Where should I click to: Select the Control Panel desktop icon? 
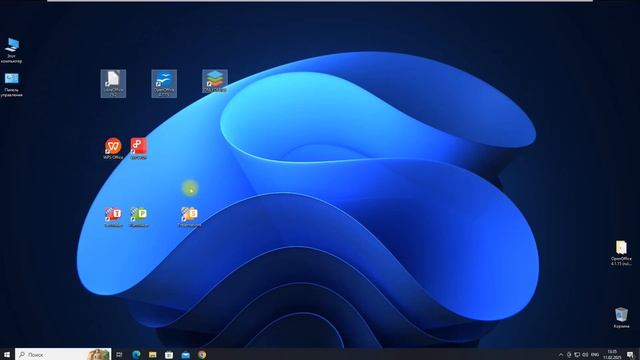click(11, 85)
